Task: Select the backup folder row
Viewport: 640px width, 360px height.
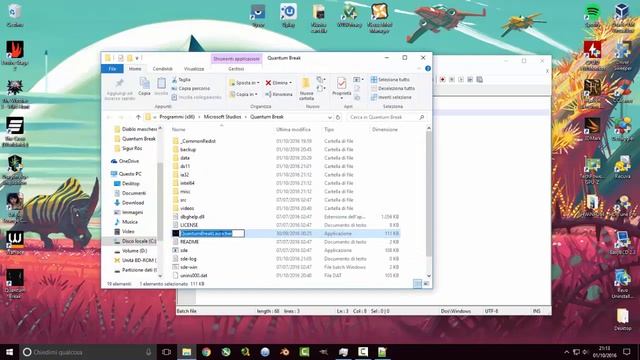Action: (x=285, y=150)
